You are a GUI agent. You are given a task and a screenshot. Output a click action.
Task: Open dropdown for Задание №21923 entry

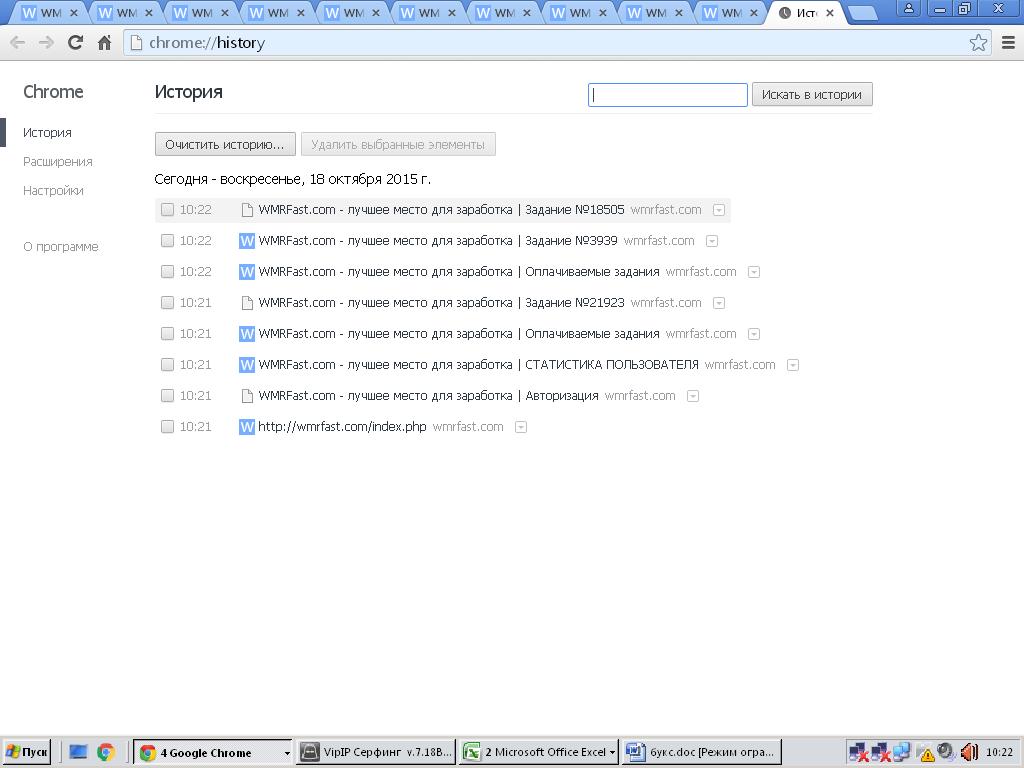click(x=718, y=303)
